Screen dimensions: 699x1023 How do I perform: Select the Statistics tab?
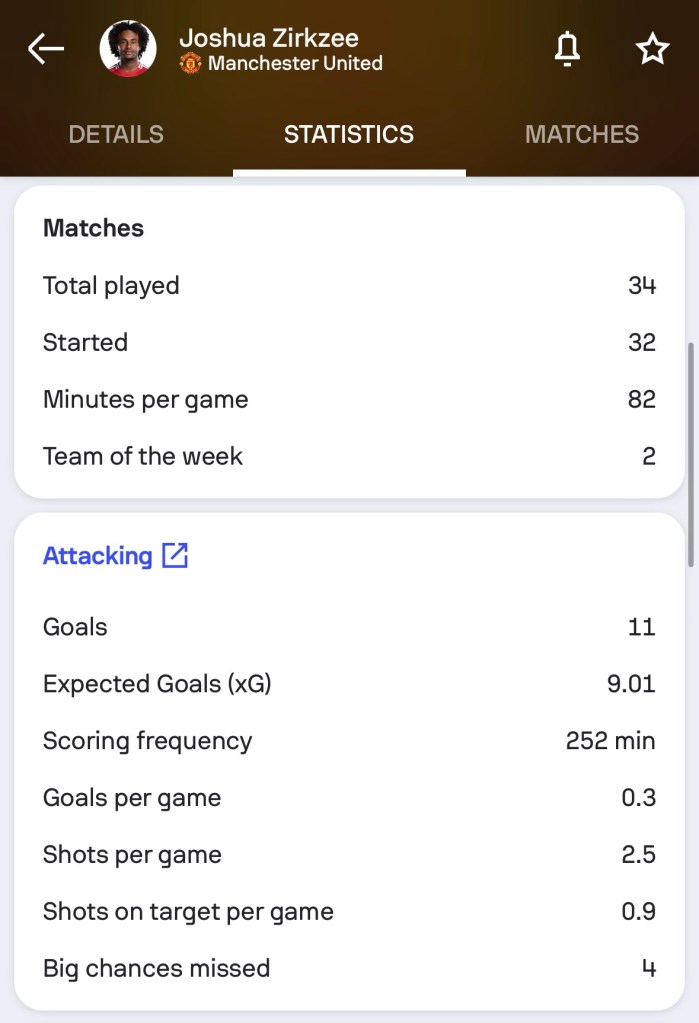[x=349, y=135]
